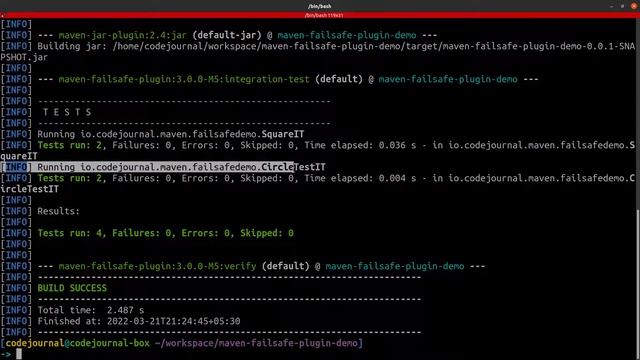Click 'T E S T S' header text

[67, 112]
